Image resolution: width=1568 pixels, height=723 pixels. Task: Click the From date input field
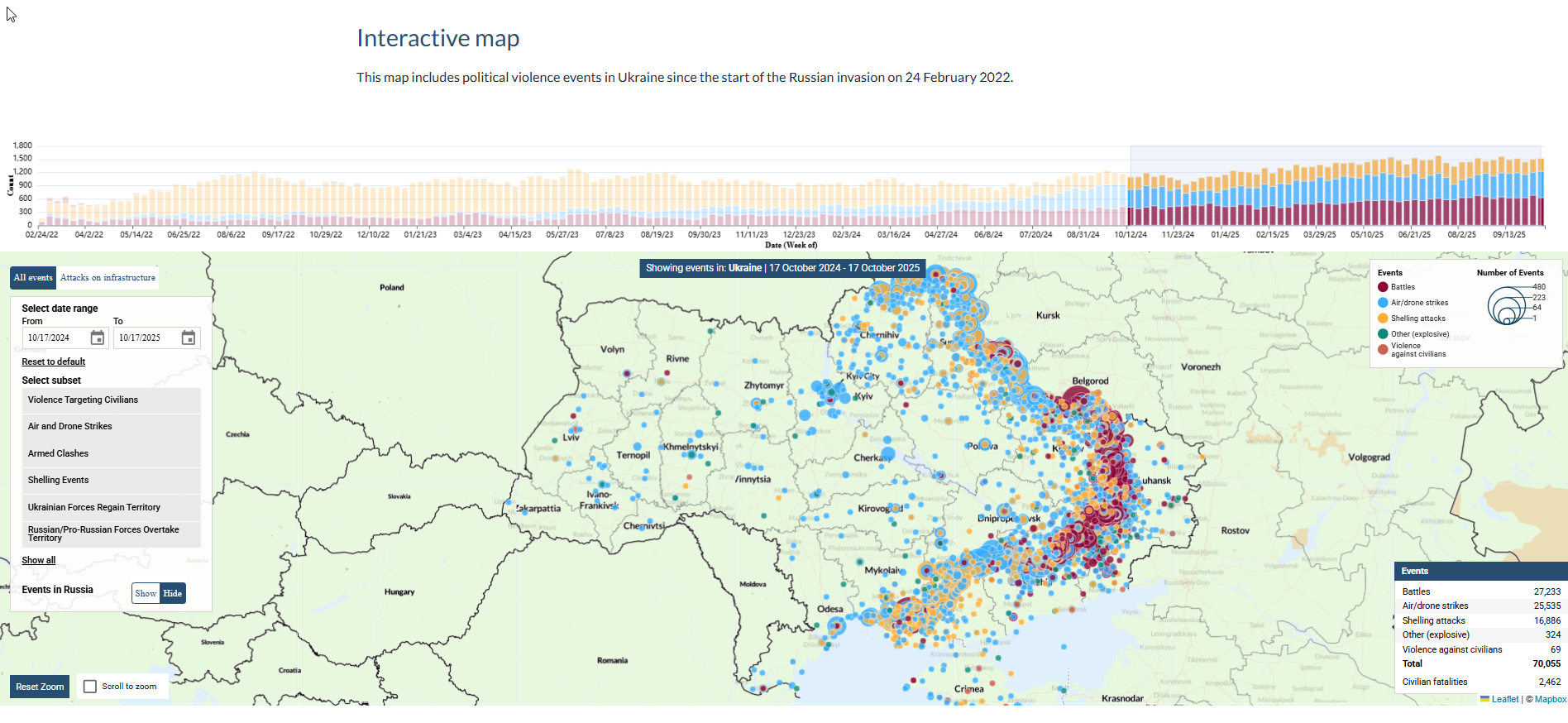pos(55,338)
